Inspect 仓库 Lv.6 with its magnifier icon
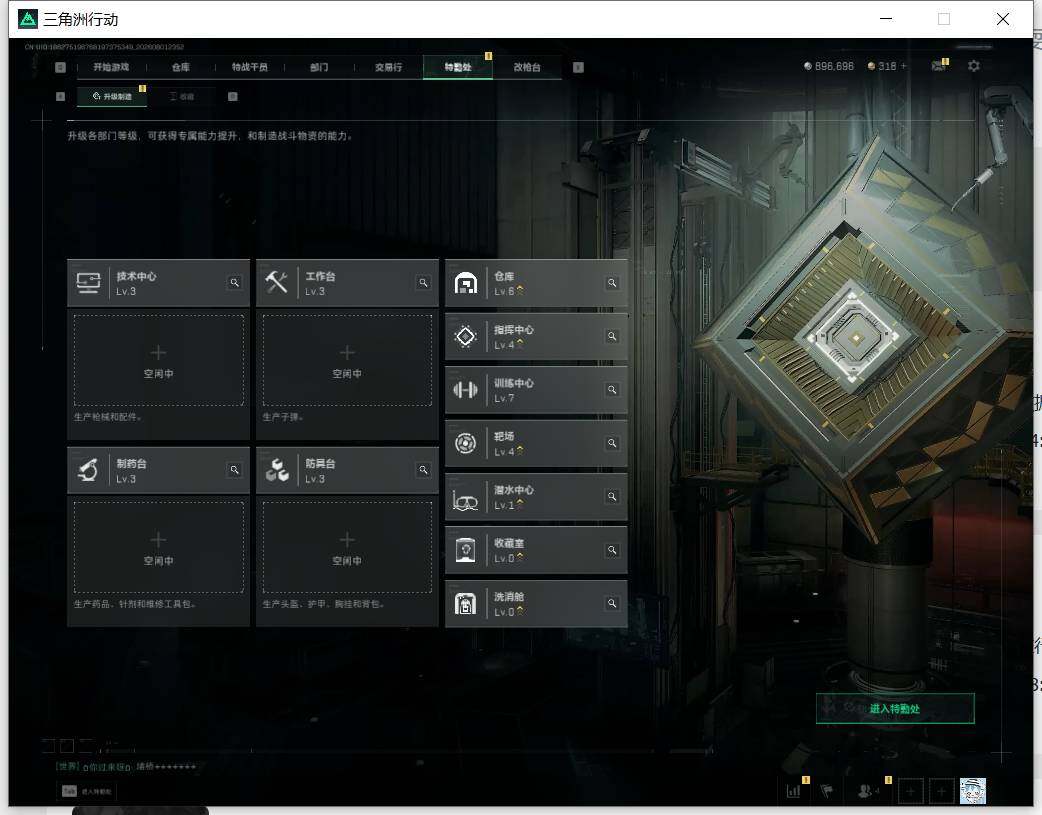This screenshot has height=815, width=1042. [612, 283]
